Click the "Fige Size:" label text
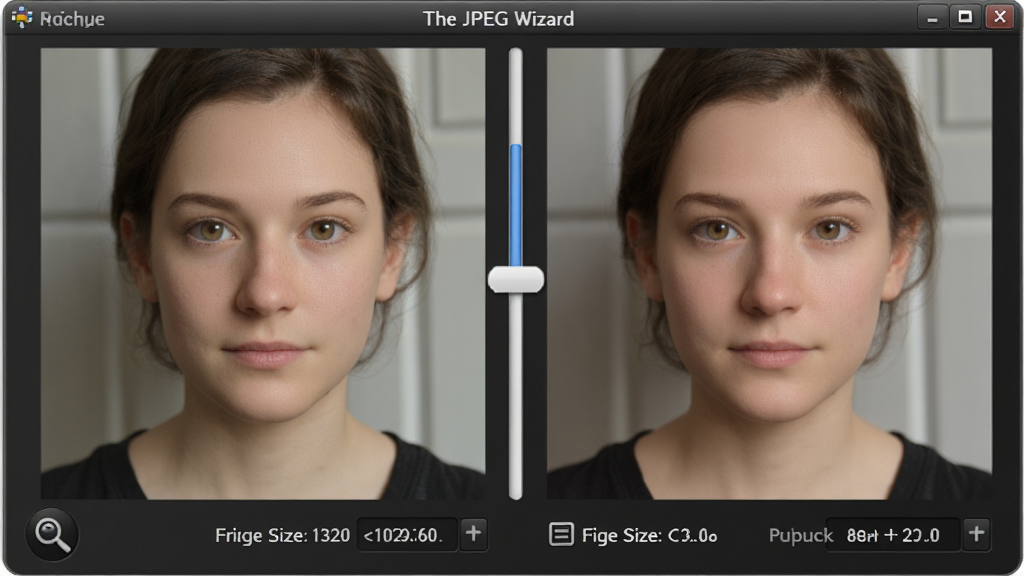 point(622,536)
